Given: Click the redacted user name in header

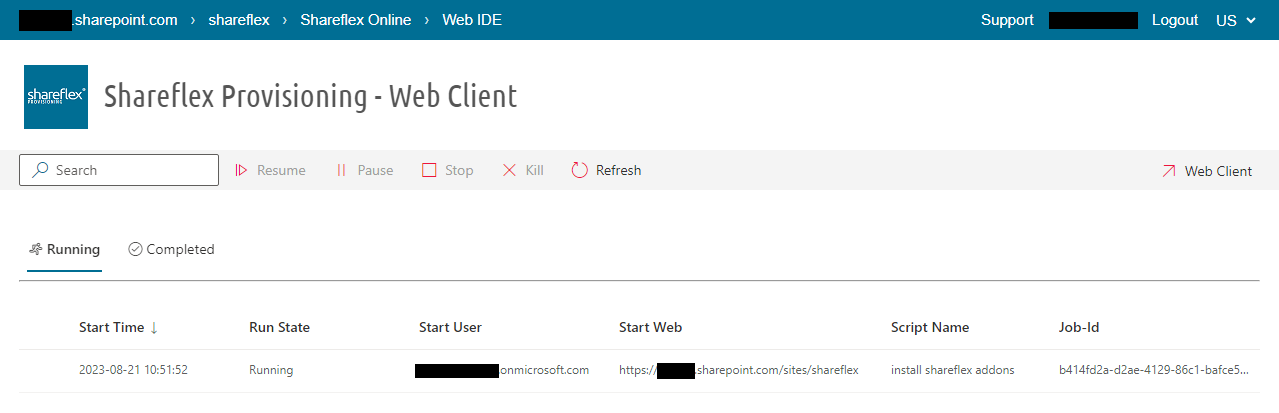Looking at the screenshot, I should click(1093, 20).
